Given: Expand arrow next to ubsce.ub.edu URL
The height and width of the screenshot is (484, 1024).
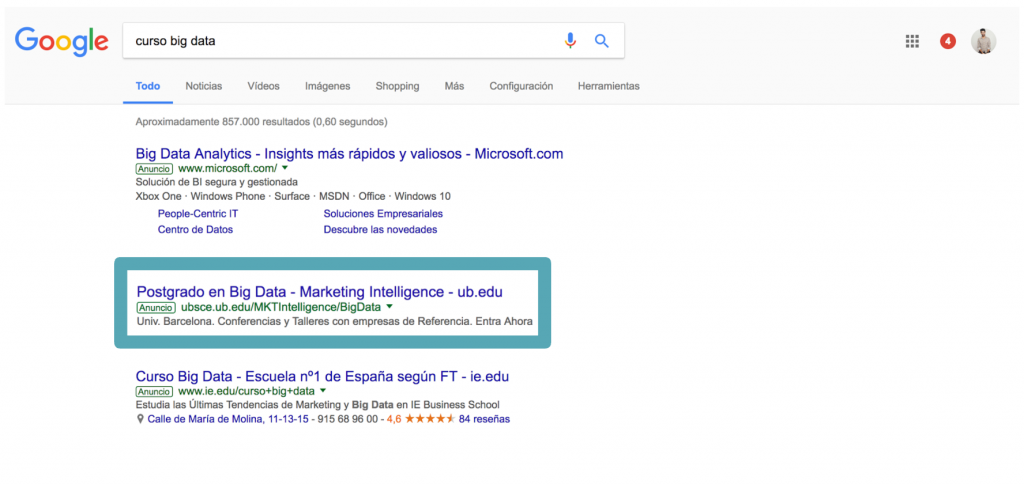Looking at the screenshot, I should click(x=389, y=306).
